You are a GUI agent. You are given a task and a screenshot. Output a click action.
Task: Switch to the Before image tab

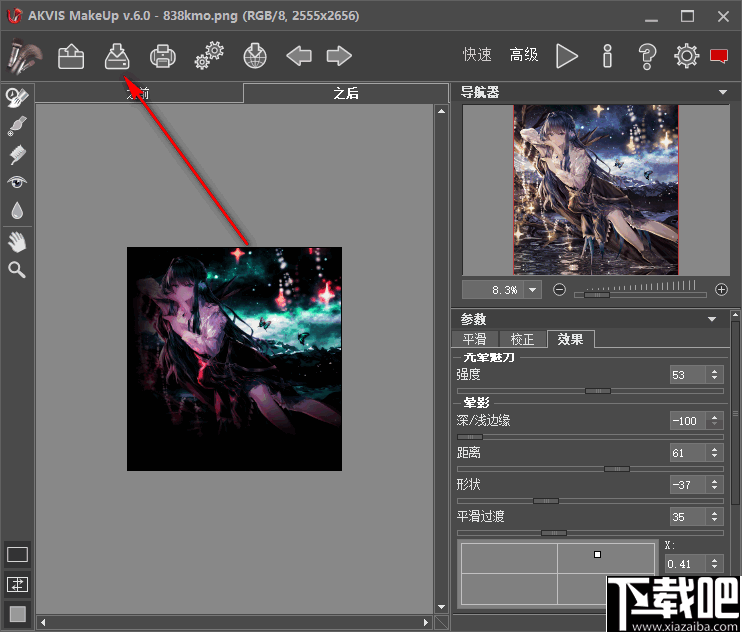[139, 93]
